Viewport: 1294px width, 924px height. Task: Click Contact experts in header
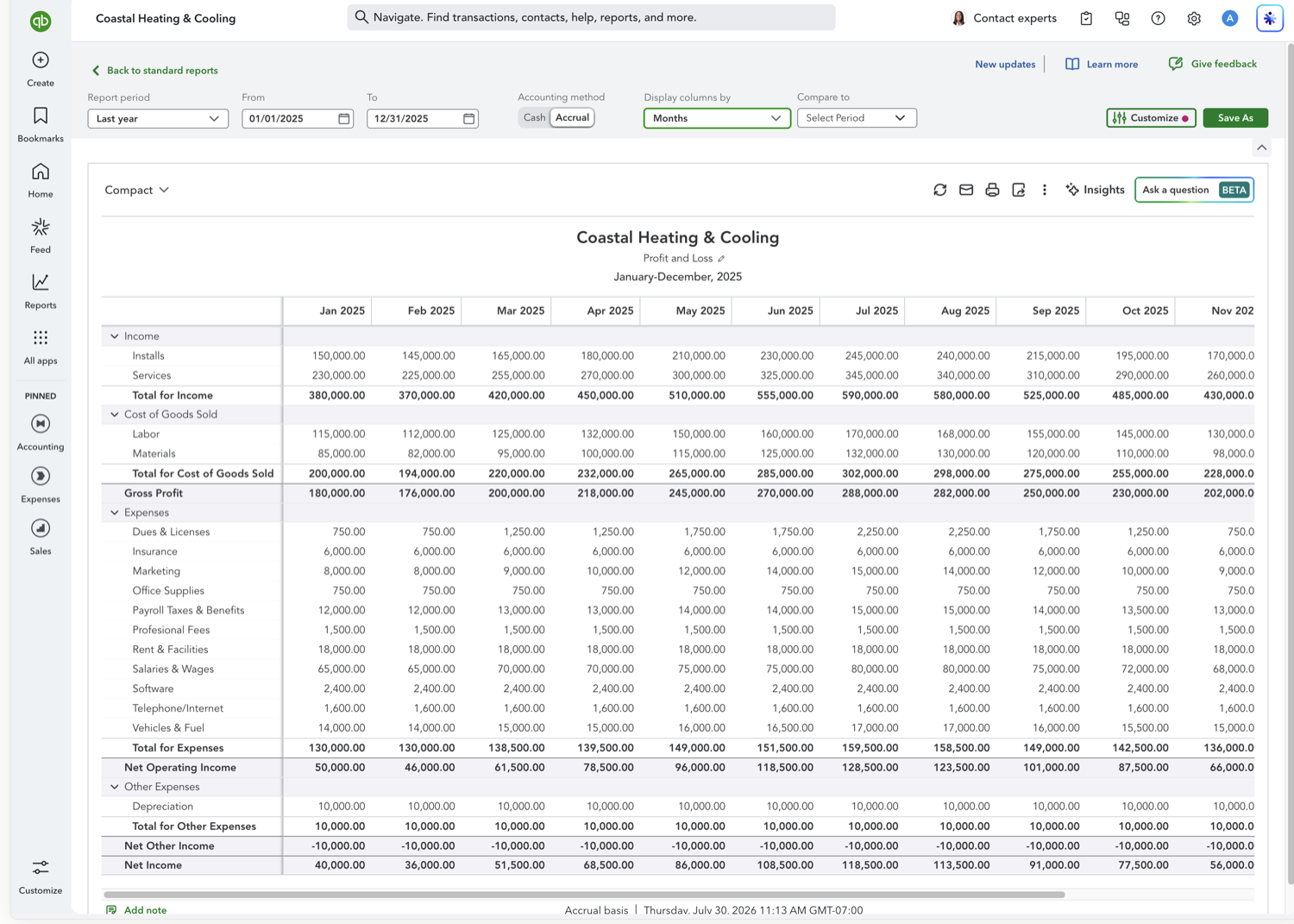click(1004, 18)
